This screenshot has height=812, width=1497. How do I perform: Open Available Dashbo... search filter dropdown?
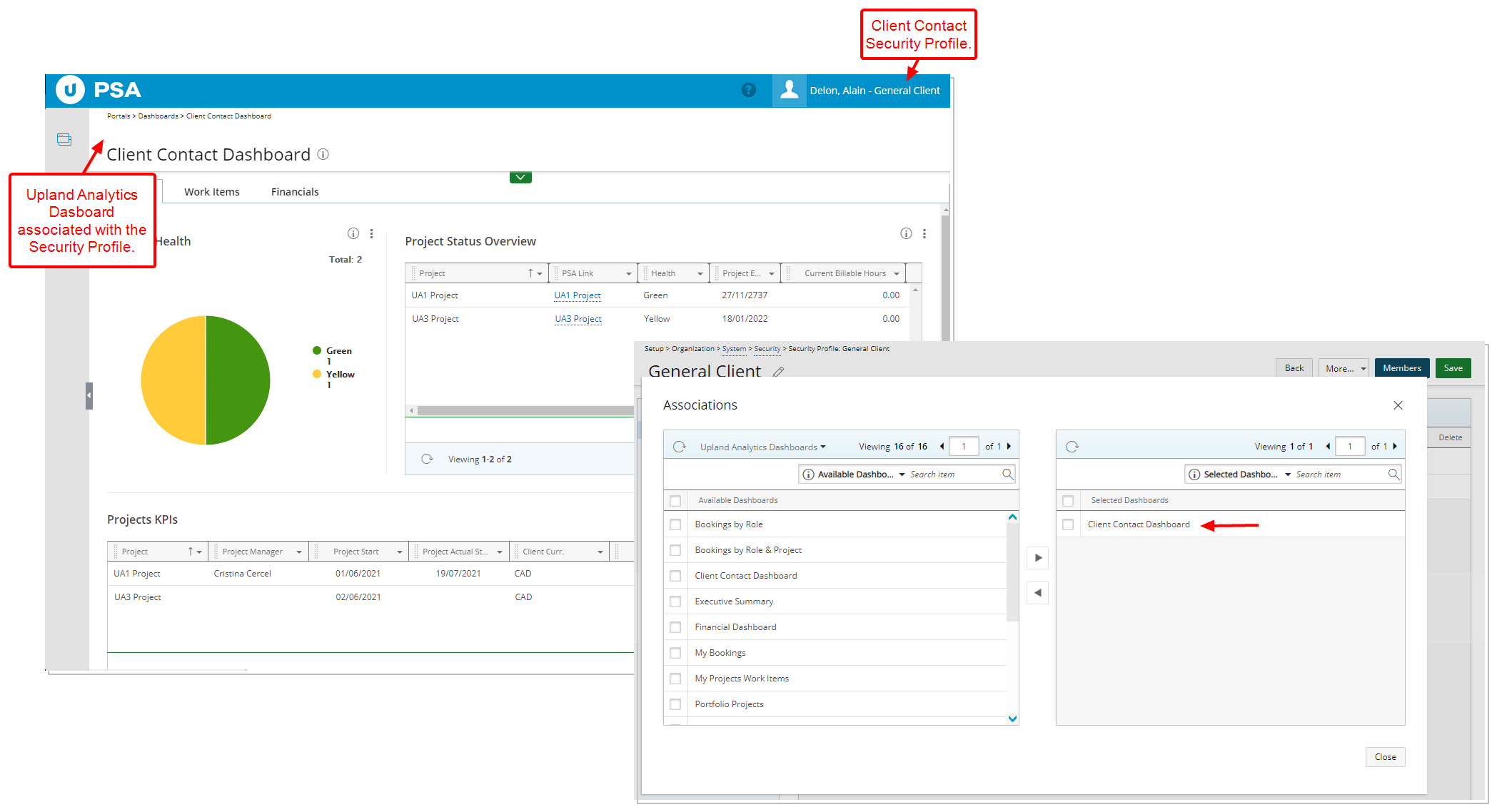(902, 474)
